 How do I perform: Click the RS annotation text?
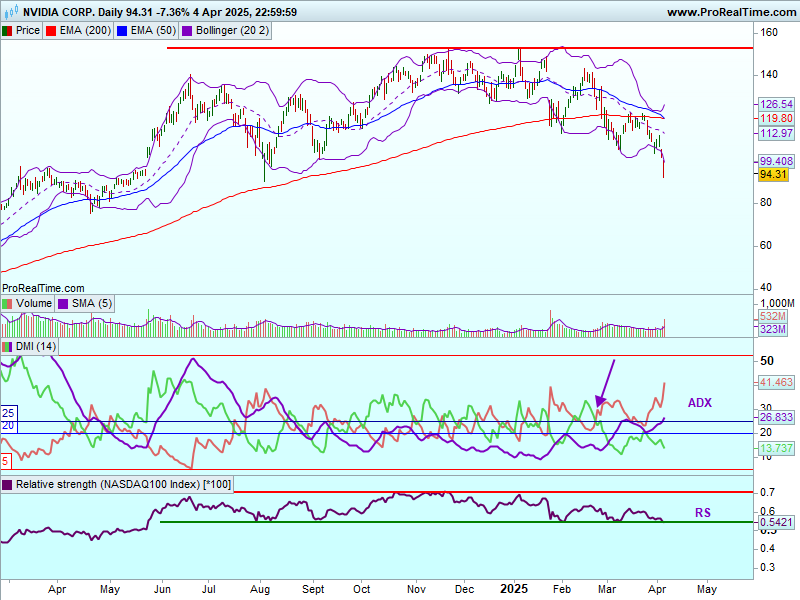tap(703, 513)
